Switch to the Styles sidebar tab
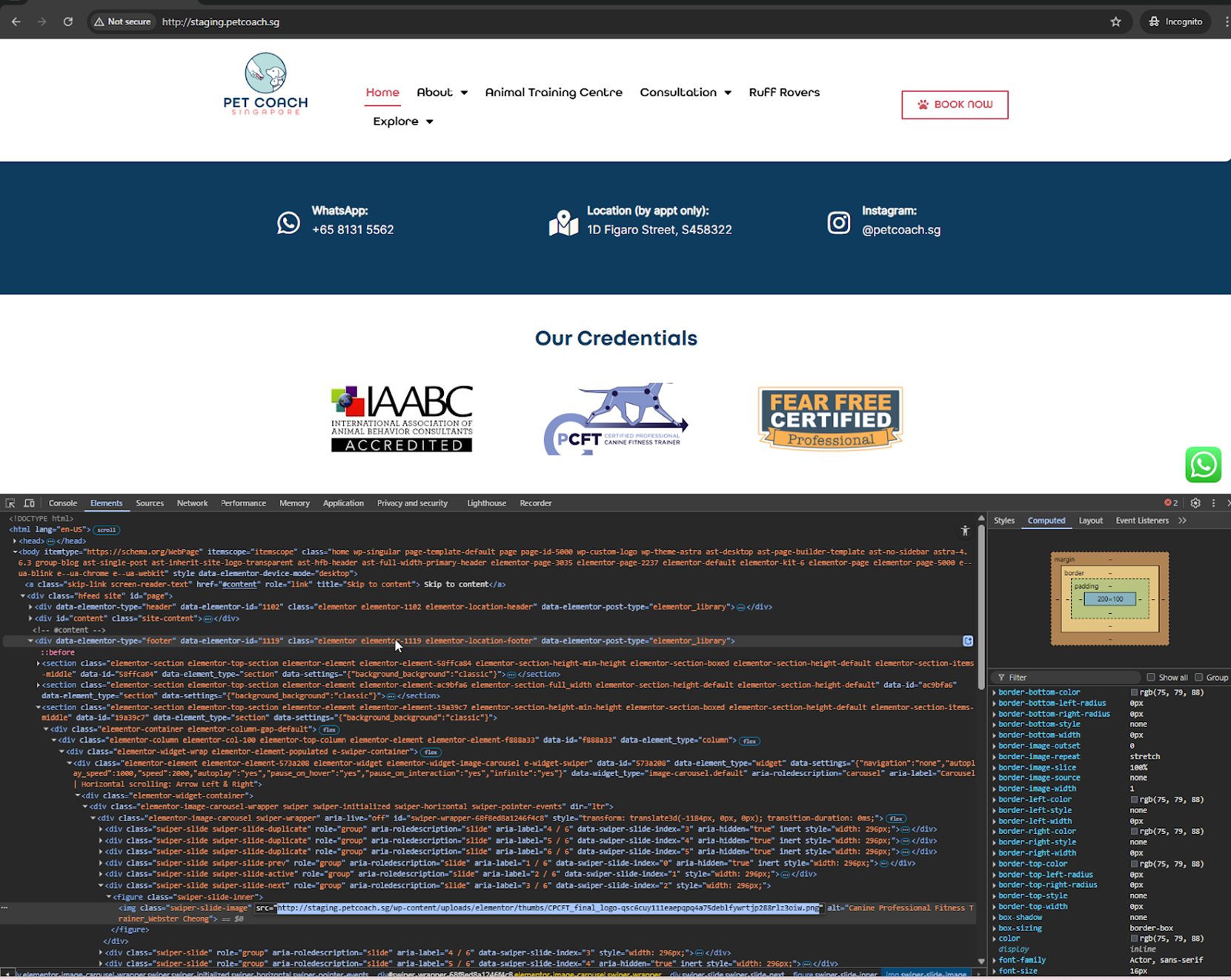1231x980 pixels. [1004, 520]
